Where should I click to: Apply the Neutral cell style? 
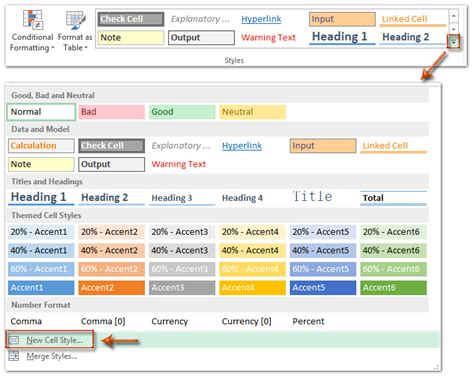[252, 112]
